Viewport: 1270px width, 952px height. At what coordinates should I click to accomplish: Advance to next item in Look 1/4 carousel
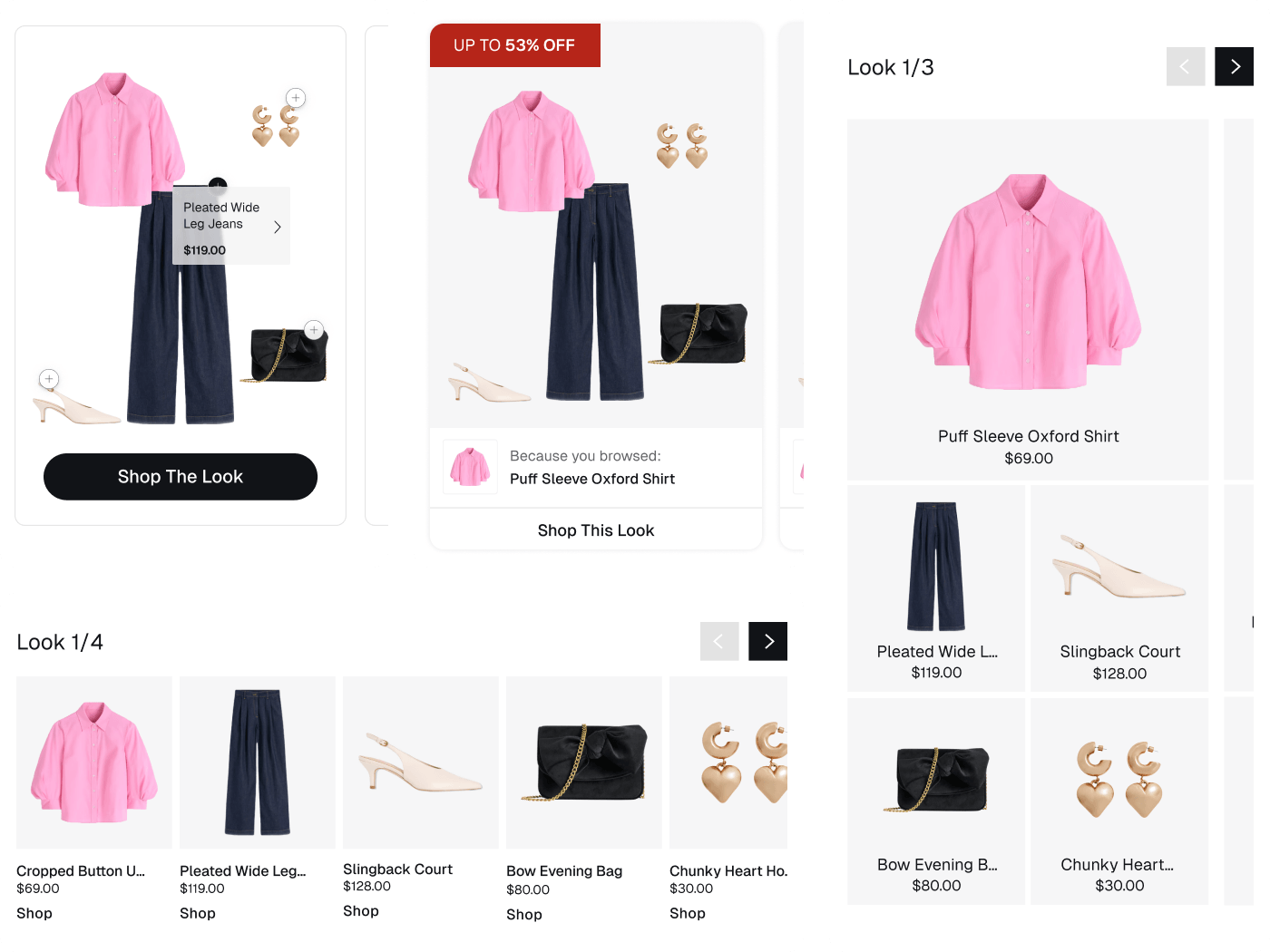(x=767, y=641)
